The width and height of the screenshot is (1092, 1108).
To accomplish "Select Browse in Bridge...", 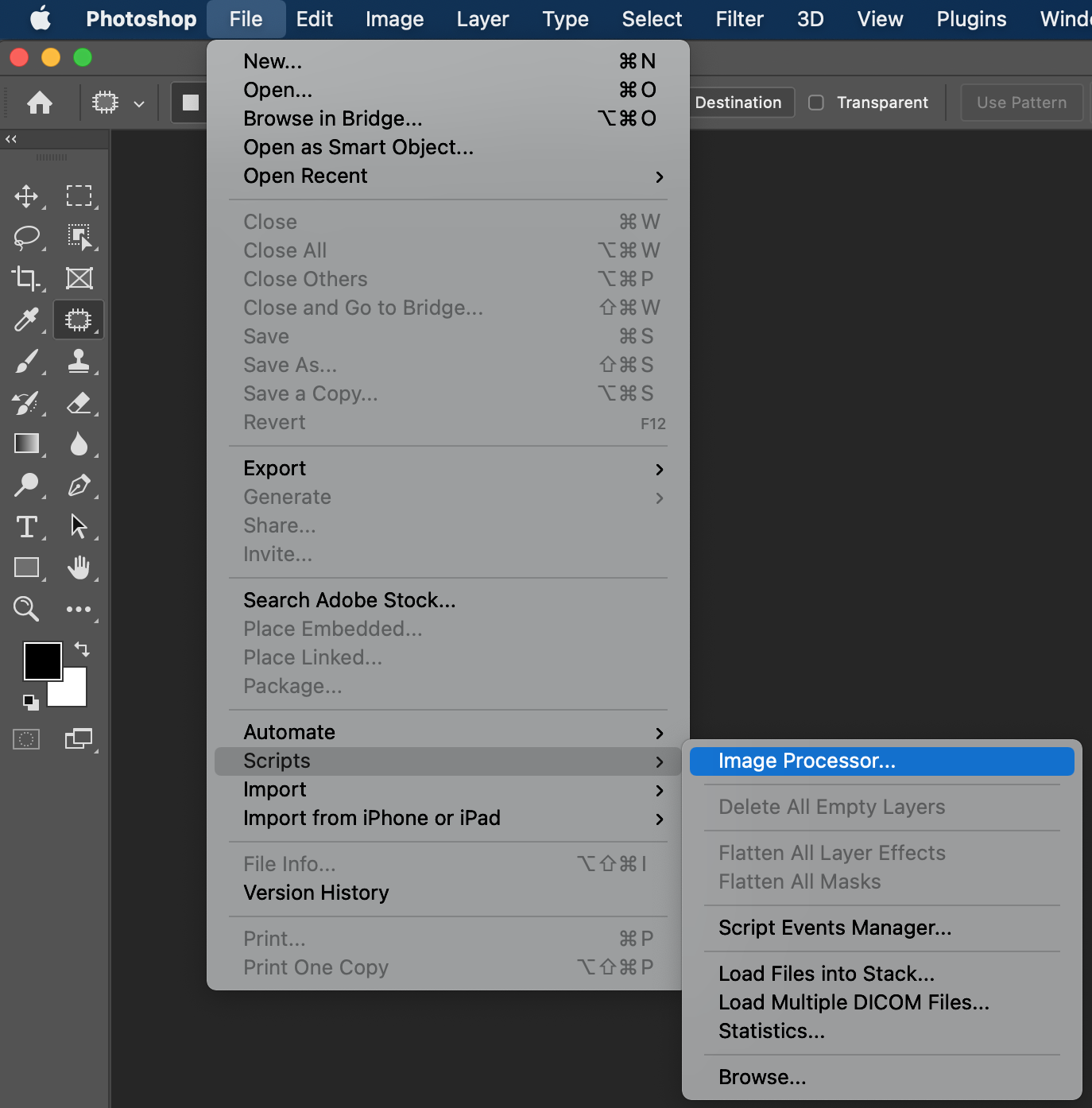I will 448,118.
